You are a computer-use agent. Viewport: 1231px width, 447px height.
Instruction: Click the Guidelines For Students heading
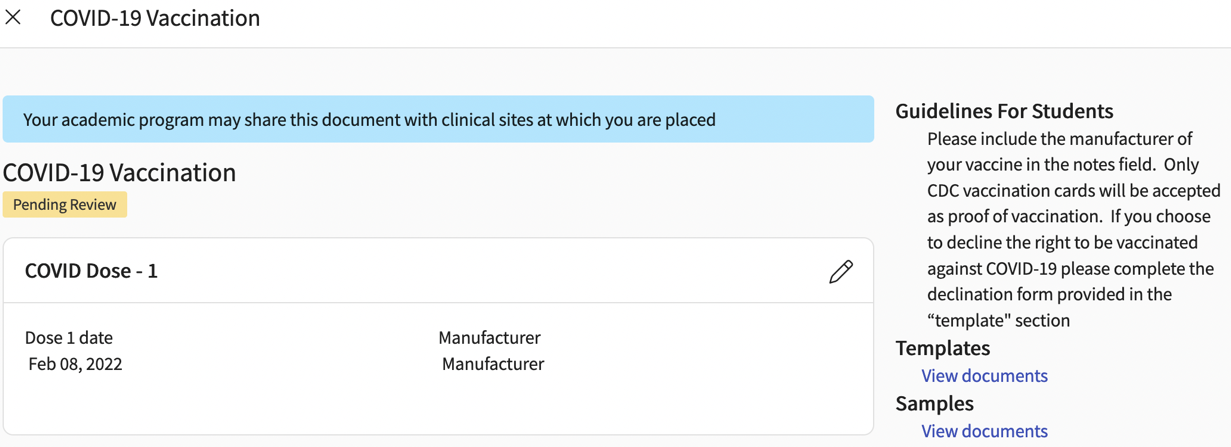1004,111
